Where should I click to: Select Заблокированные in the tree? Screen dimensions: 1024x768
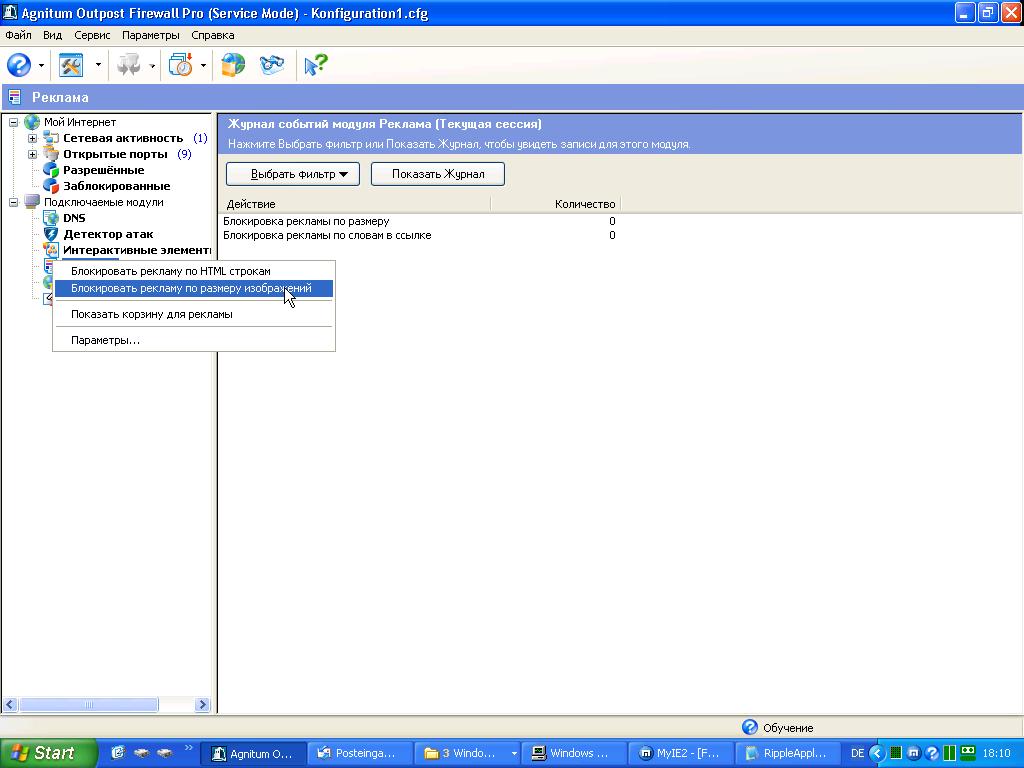click(x=116, y=186)
